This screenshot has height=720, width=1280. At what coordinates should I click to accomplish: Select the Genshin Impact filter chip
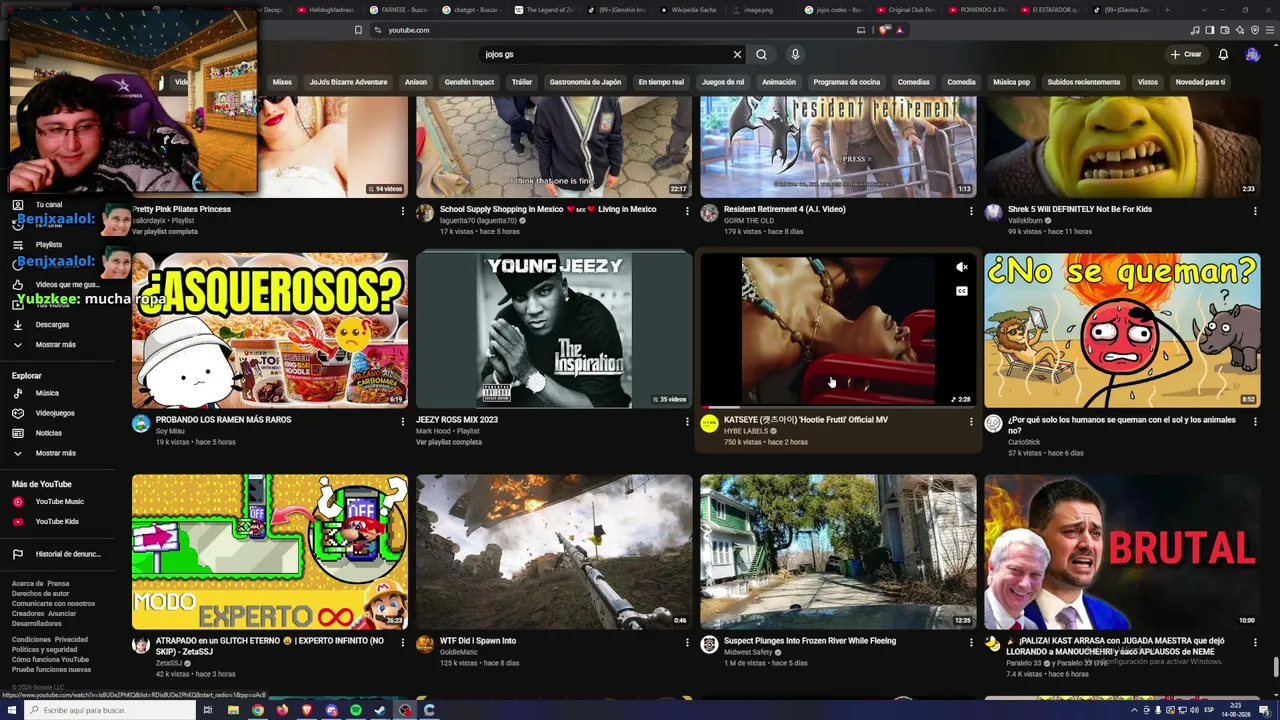tap(469, 82)
